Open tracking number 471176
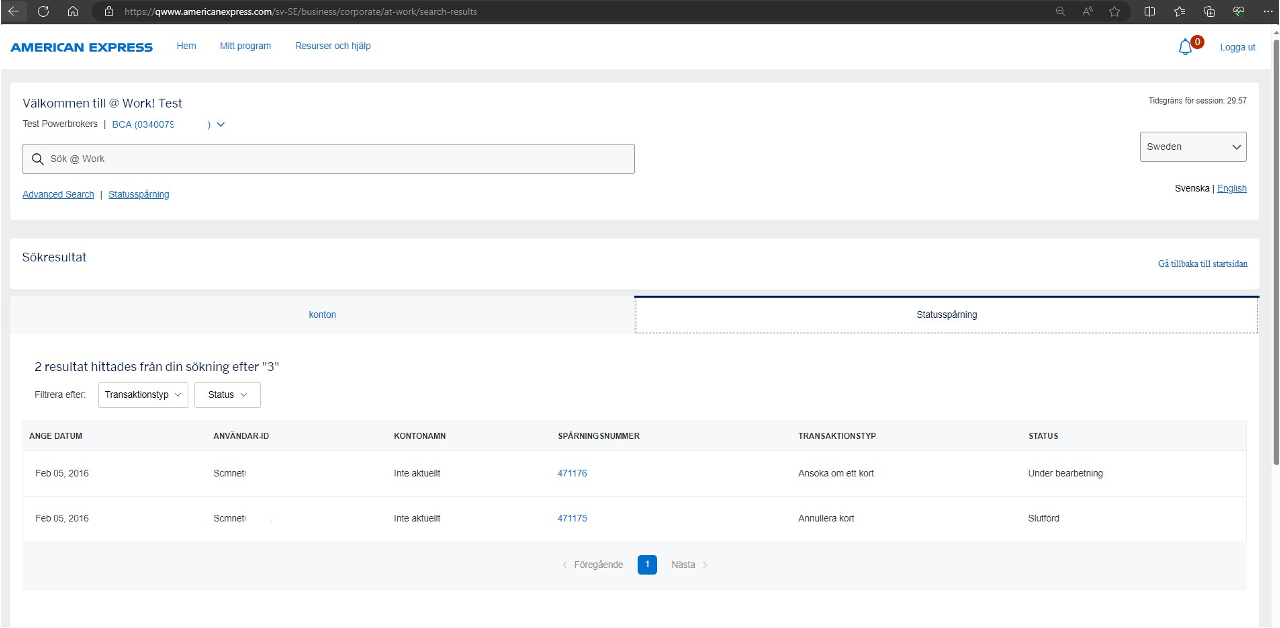 tap(572, 473)
